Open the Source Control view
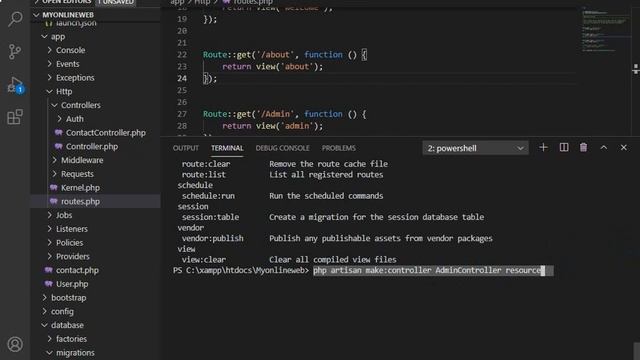The height and width of the screenshot is (360, 640). point(15,52)
